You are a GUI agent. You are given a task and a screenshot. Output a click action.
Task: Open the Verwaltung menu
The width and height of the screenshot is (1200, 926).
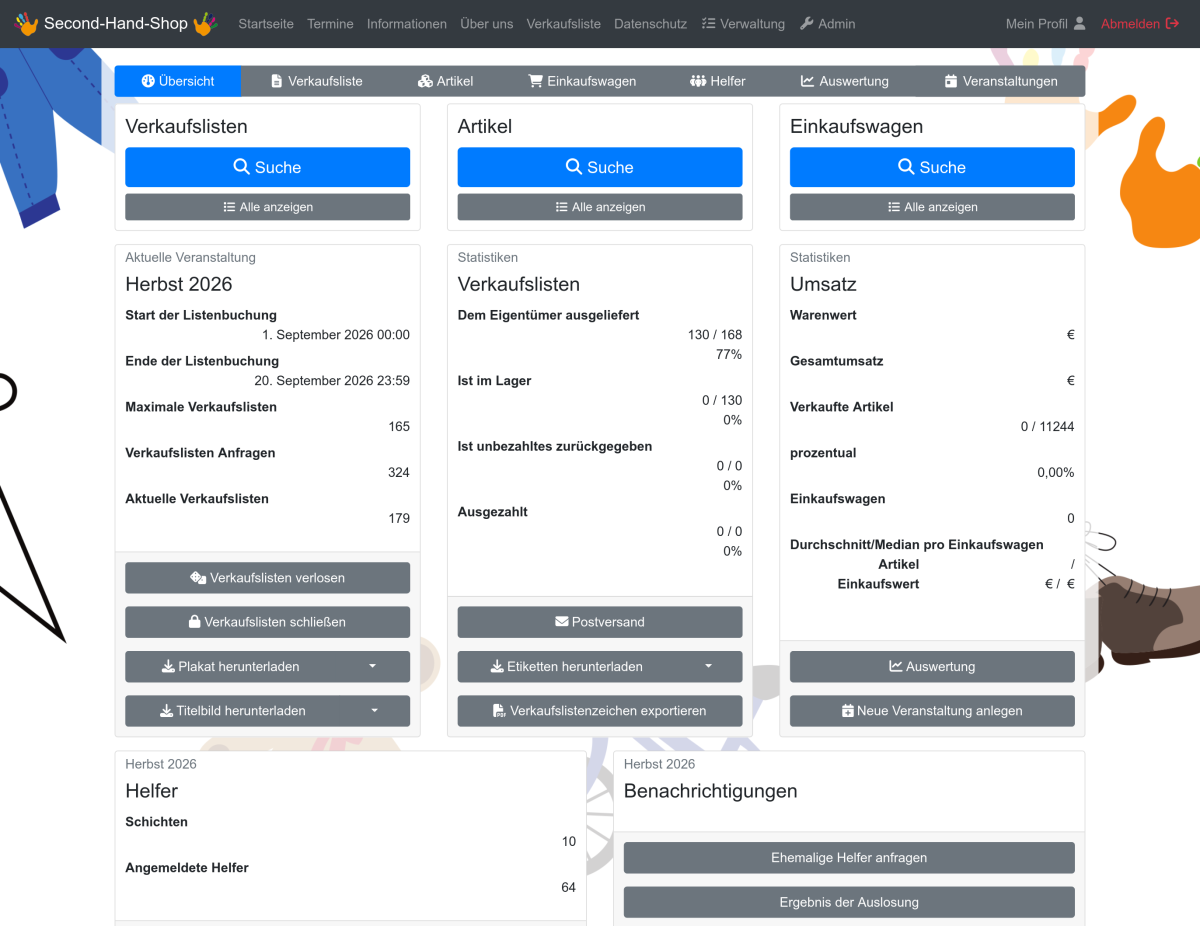(743, 24)
